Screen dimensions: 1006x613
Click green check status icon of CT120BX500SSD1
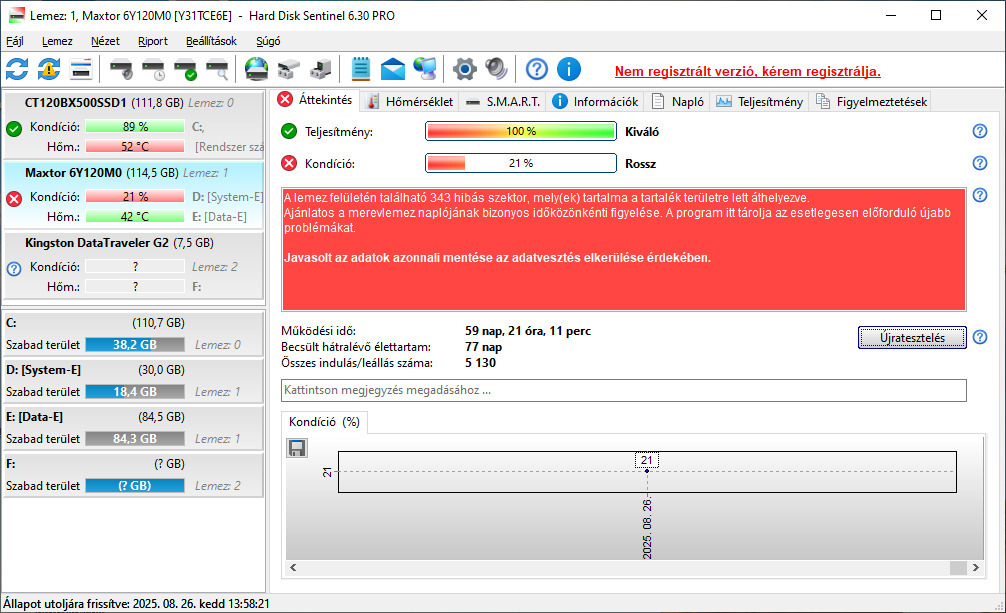[14, 128]
